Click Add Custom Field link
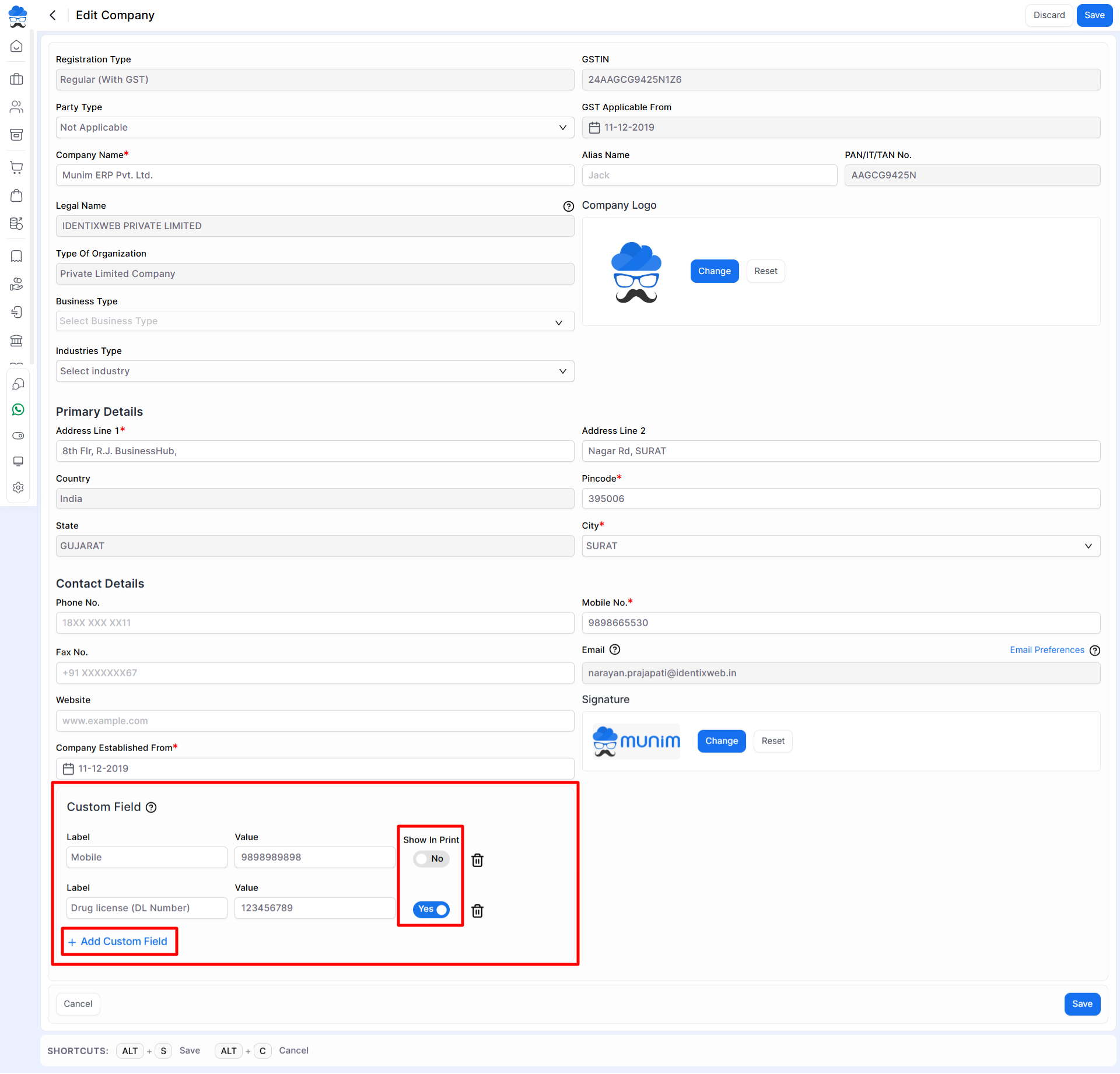Screen dimensions: 1120x1074 point(118,942)
